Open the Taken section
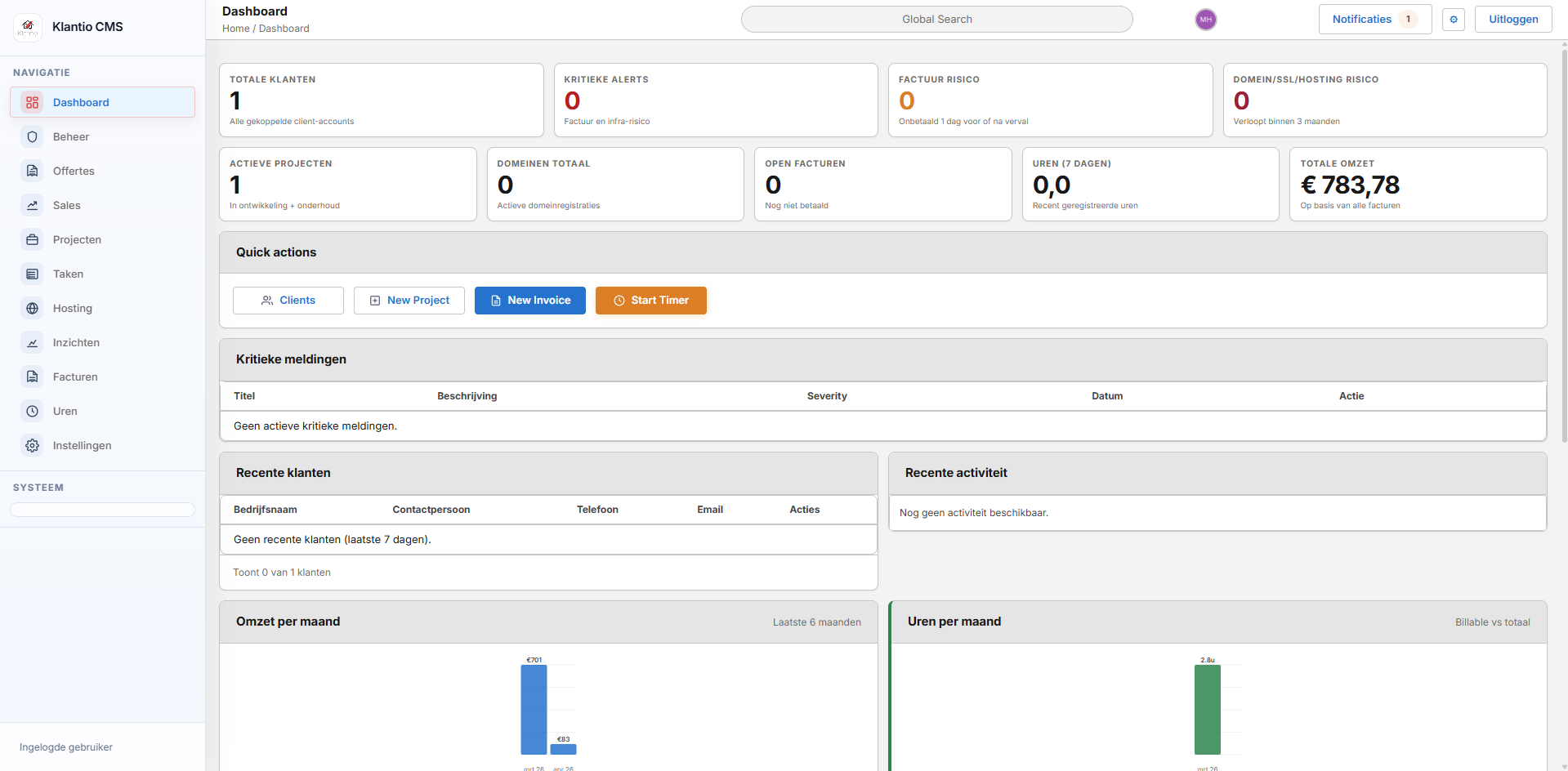This screenshot has width=1568, height=771. [102, 274]
